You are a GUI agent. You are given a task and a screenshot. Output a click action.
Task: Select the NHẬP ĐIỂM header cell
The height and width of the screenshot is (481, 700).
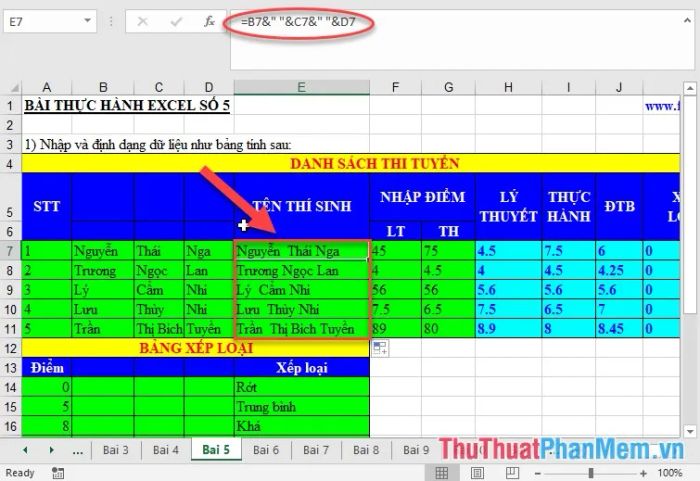pyautogui.click(x=422, y=197)
